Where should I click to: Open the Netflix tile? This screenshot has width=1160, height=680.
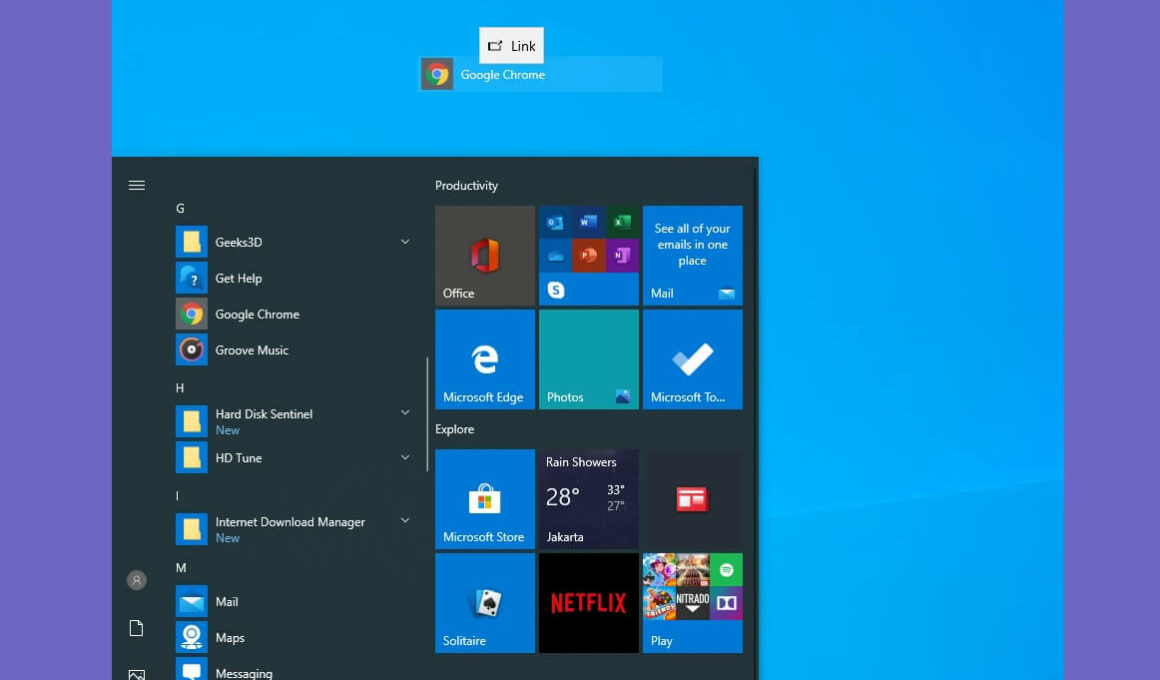(x=589, y=603)
